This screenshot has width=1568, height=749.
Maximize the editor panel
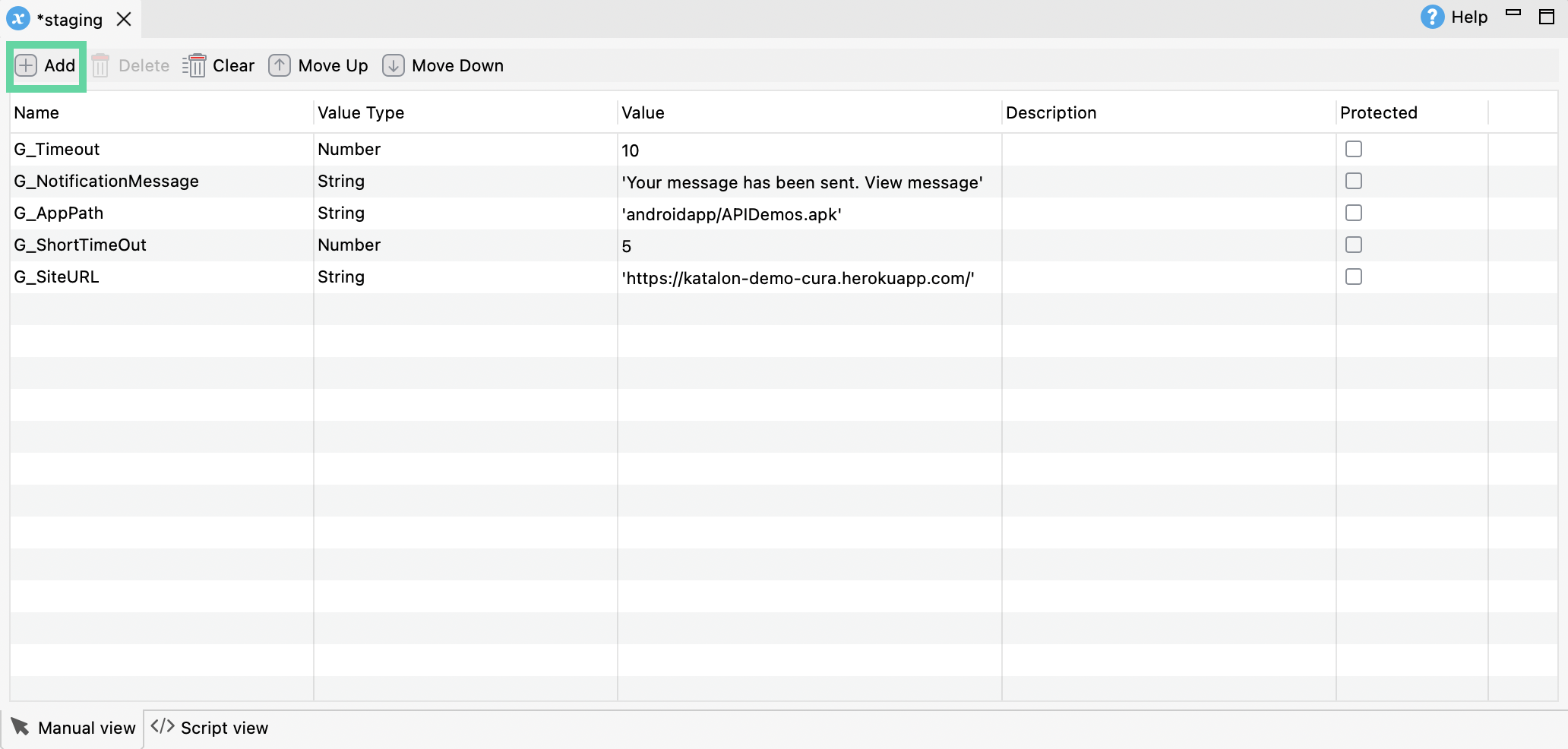[1547, 17]
